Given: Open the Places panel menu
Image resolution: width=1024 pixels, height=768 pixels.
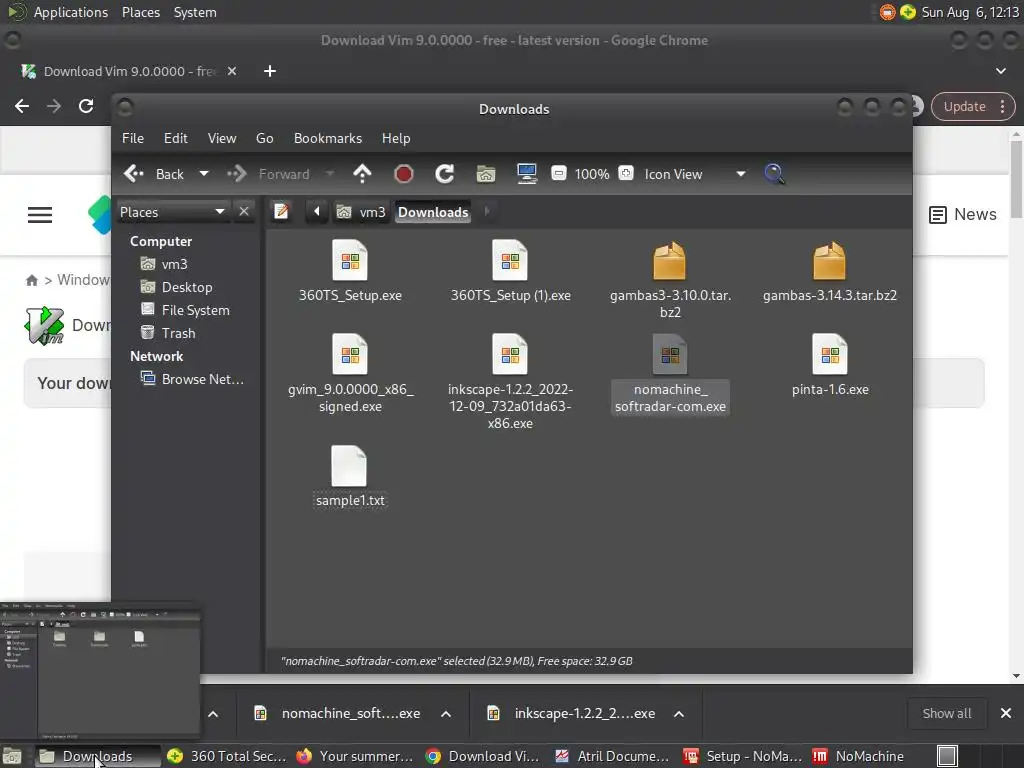Looking at the screenshot, I should [x=141, y=12].
